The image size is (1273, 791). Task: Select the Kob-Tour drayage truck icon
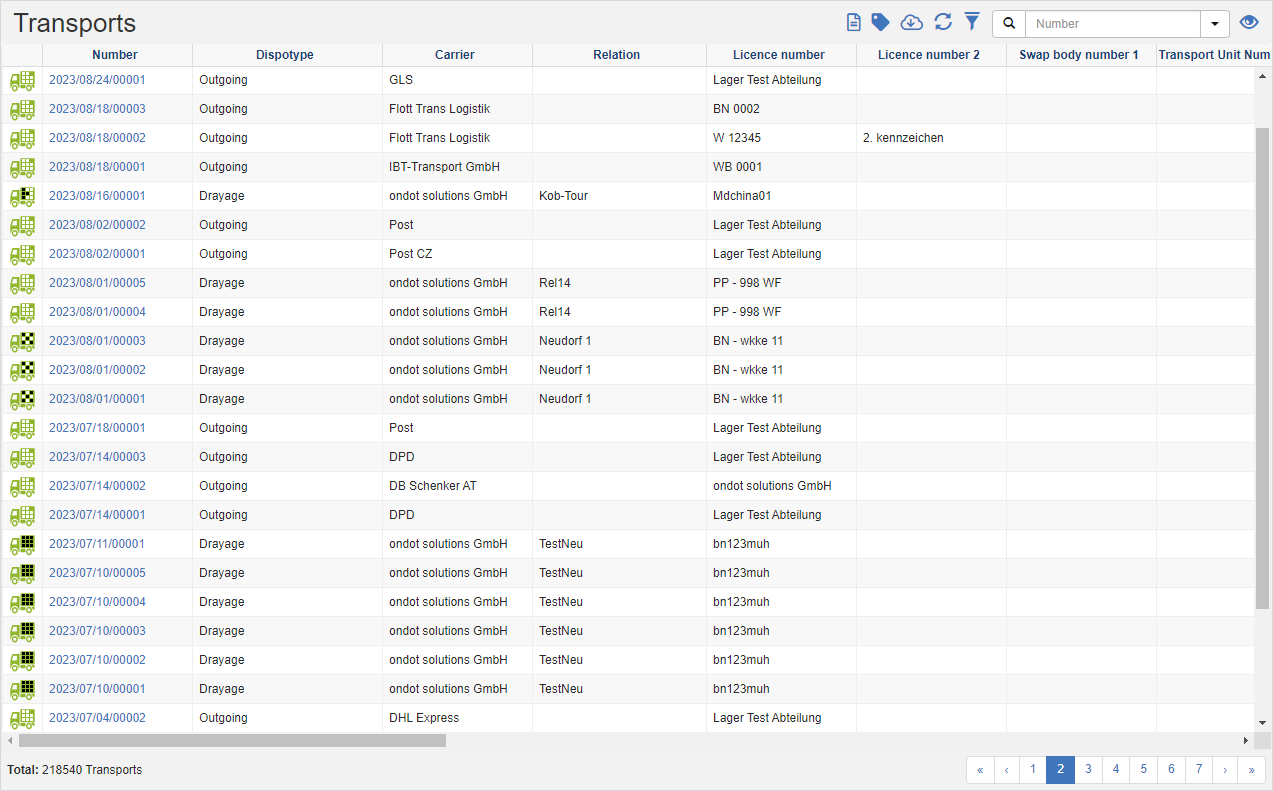point(22,195)
